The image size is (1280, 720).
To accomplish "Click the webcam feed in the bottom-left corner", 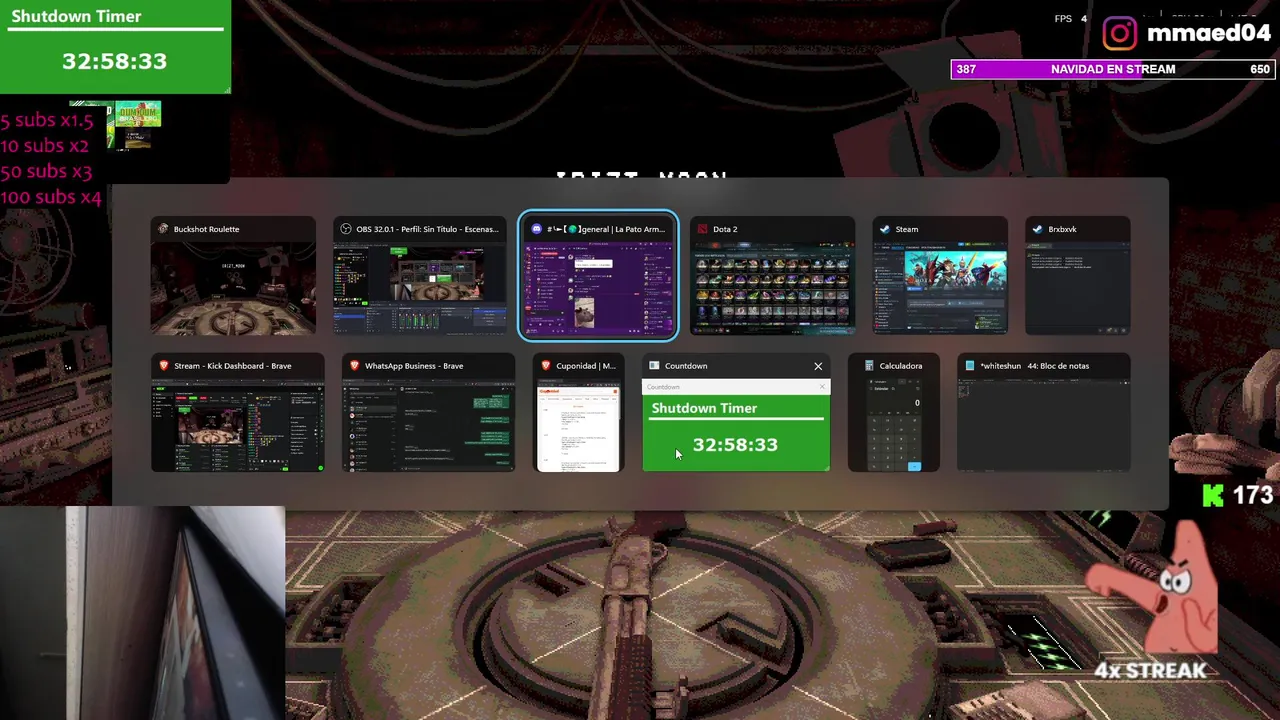I will [142, 613].
